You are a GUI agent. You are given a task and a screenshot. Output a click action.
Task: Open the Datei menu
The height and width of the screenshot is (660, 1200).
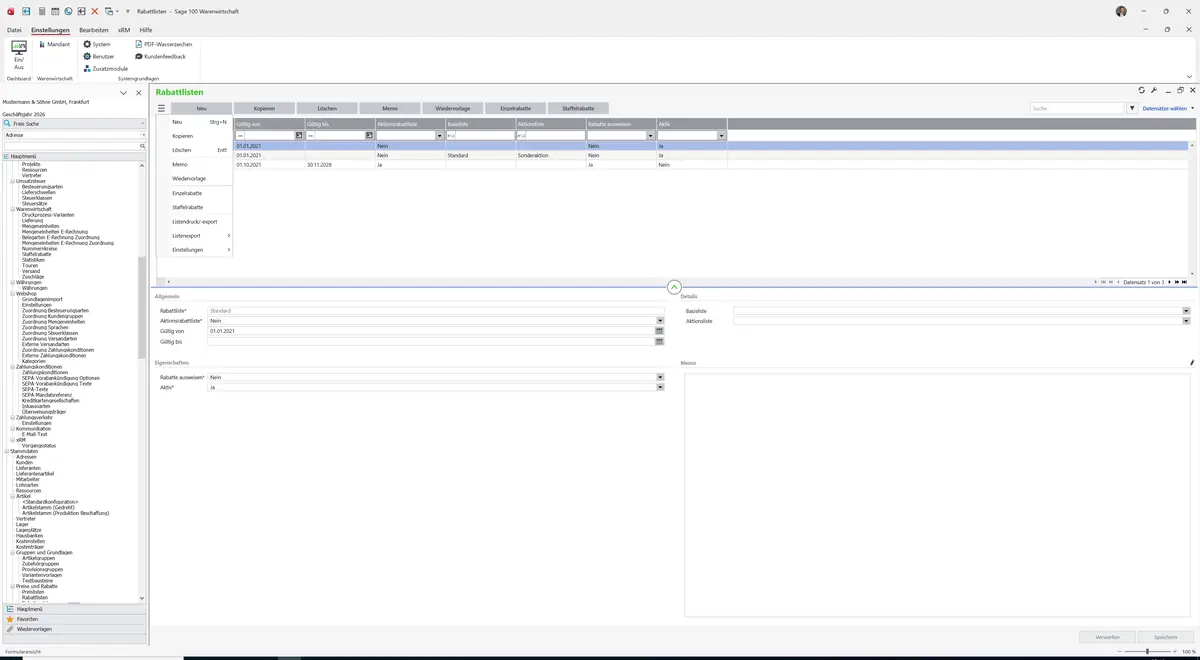(x=14, y=31)
